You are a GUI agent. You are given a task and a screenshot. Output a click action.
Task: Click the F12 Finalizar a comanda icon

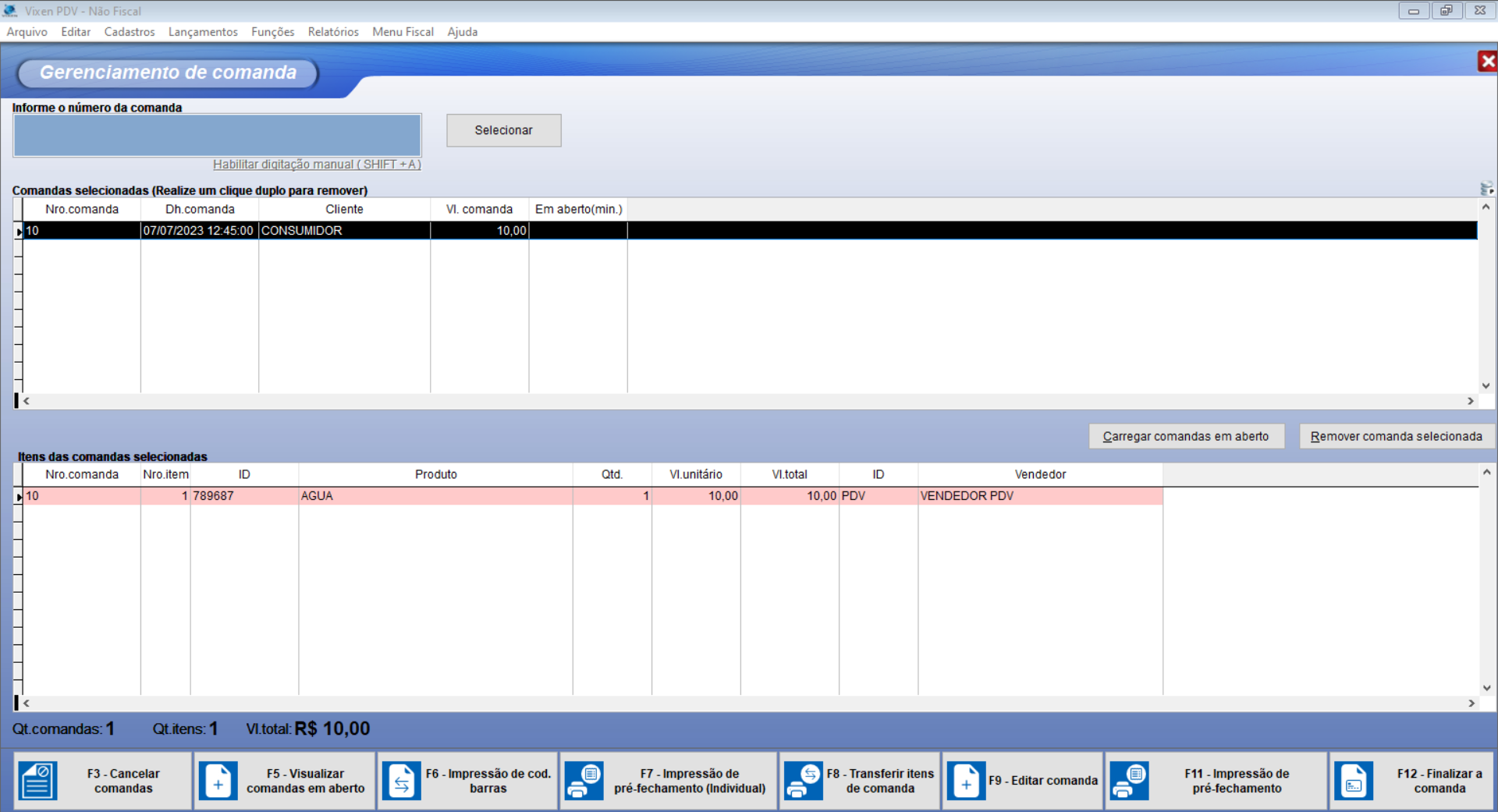(1354, 781)
